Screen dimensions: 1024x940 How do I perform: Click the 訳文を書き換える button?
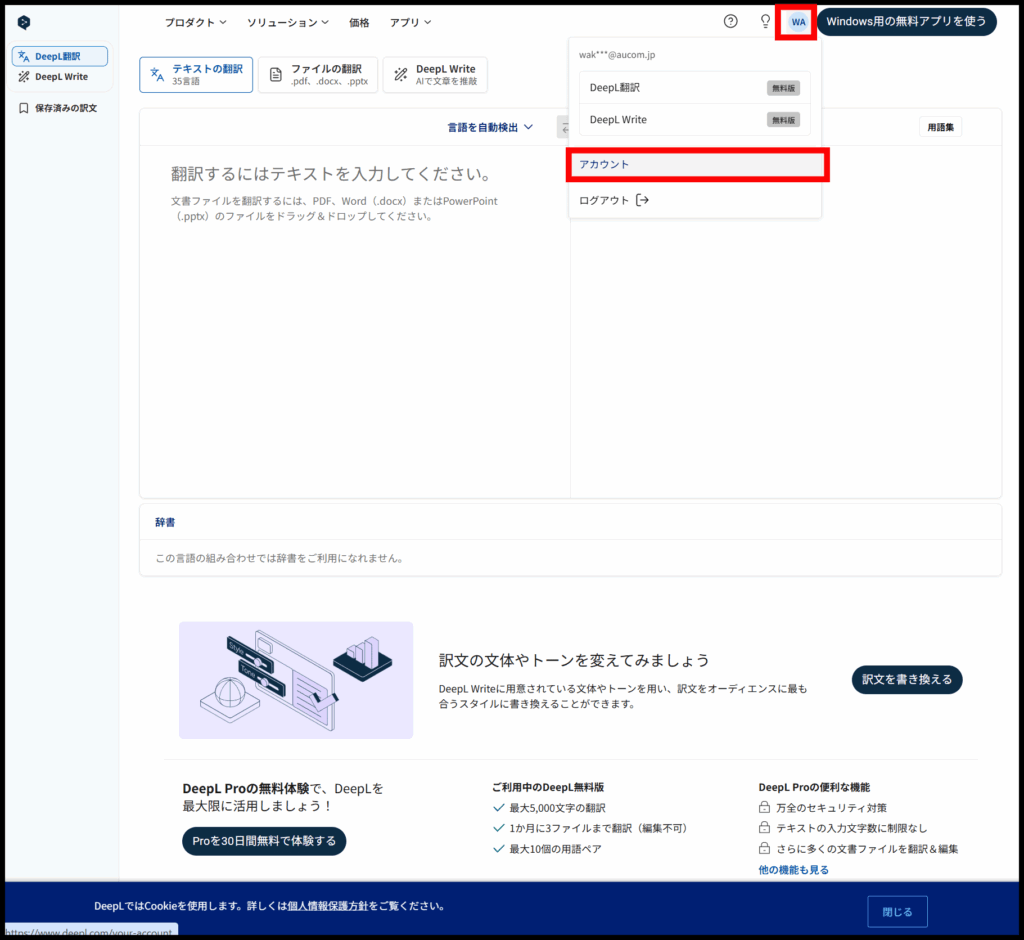[x=906, y=679]
